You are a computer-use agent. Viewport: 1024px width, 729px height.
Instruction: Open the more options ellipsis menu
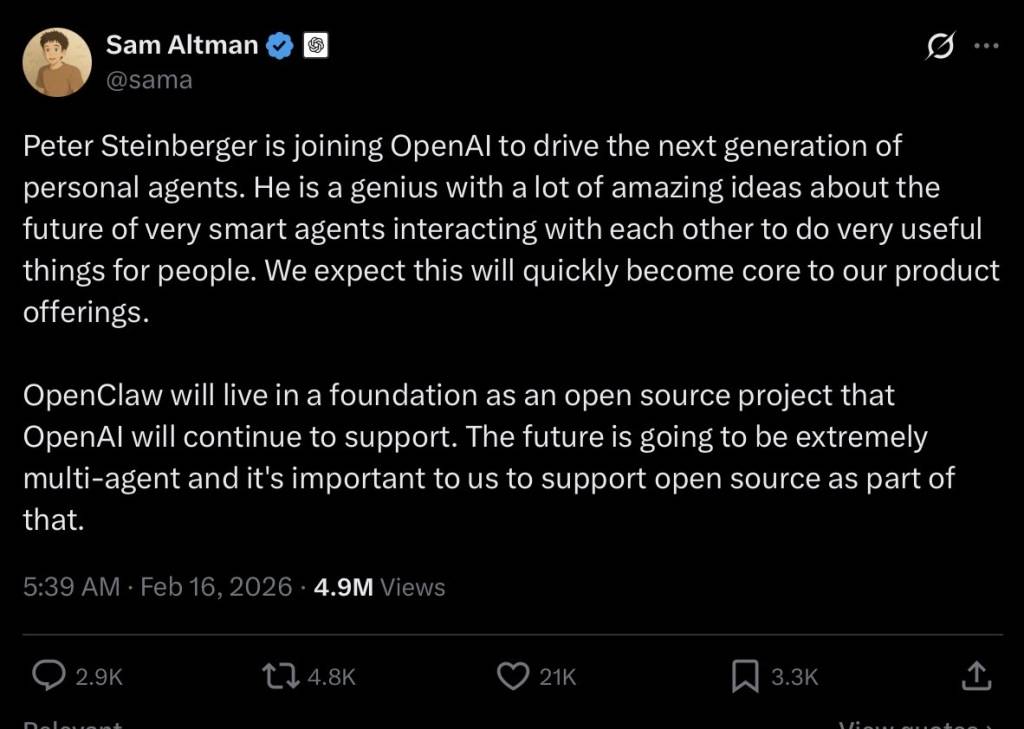(x=986, y=45)
